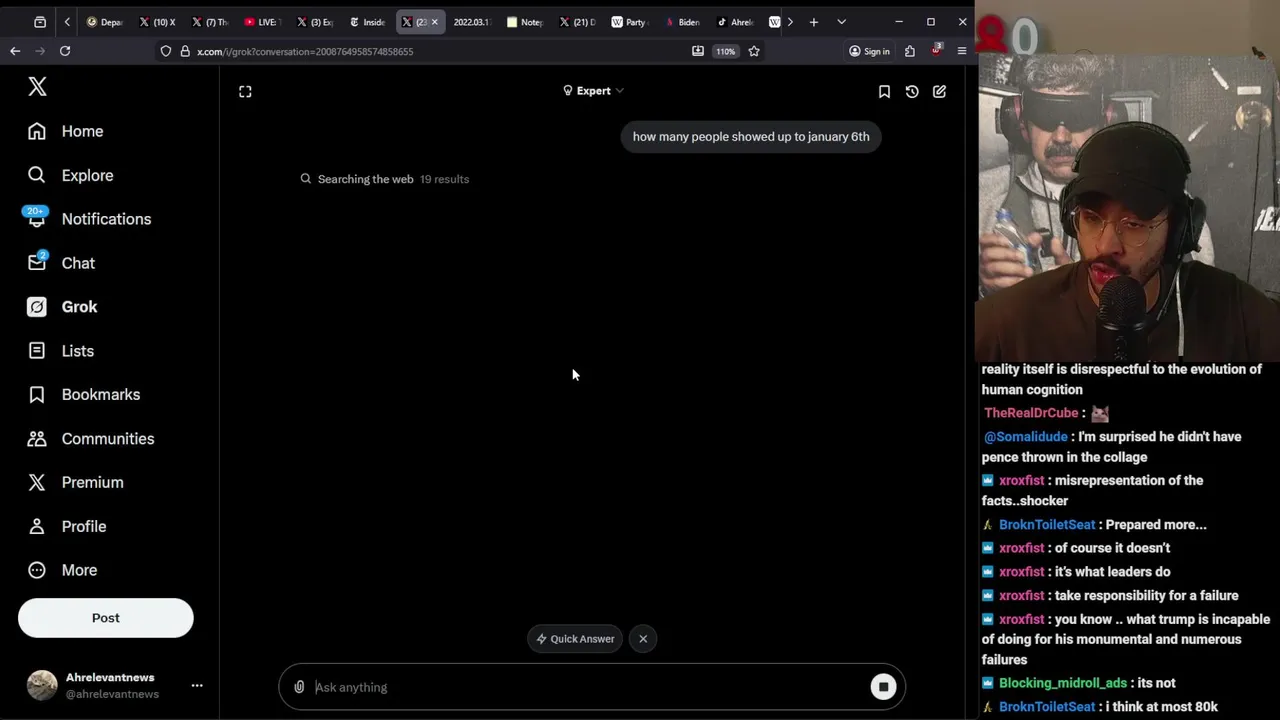Reload the page with refresh icon
This screenshot has height=720, width=1280.
pyautogui.click(x=65, y=51)
